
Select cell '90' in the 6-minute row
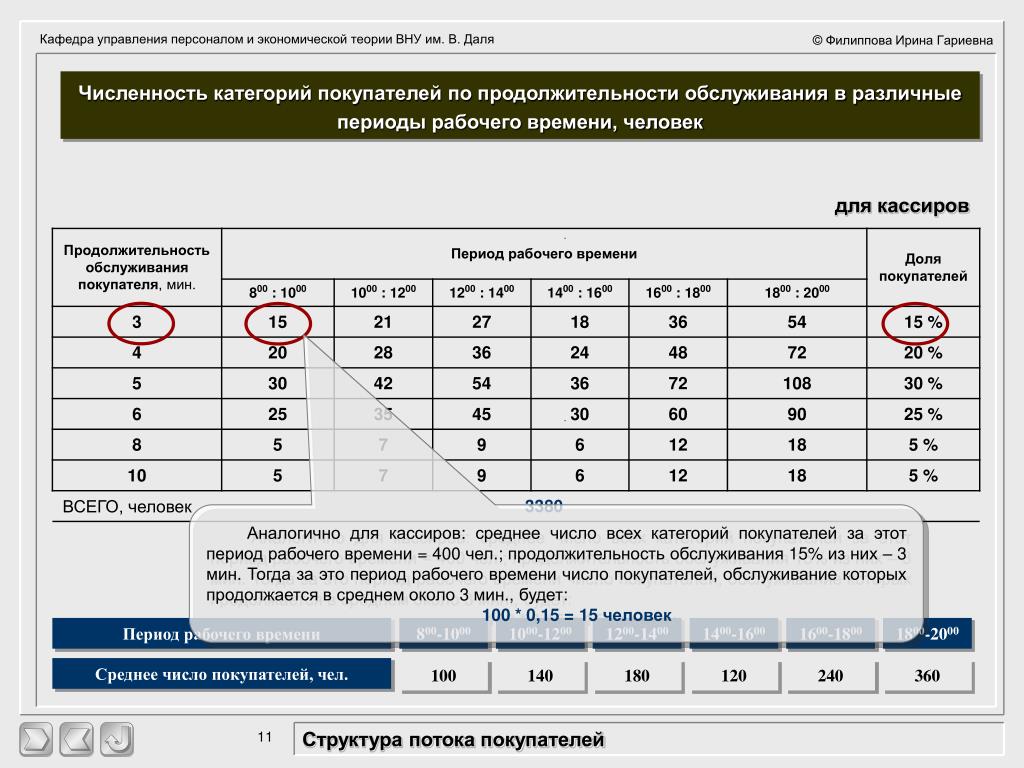point(797,414)
